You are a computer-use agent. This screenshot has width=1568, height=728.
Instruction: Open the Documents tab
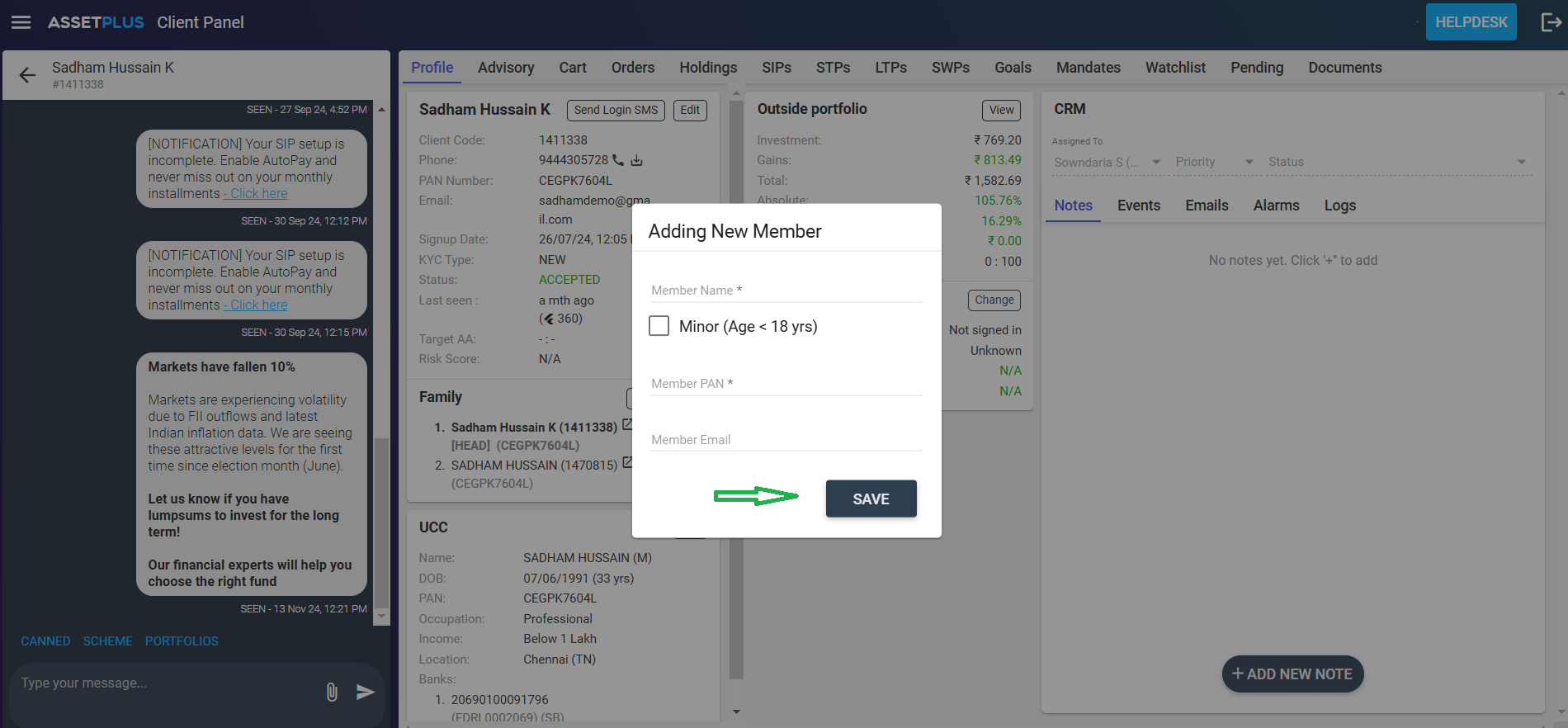coord(1345,68)
